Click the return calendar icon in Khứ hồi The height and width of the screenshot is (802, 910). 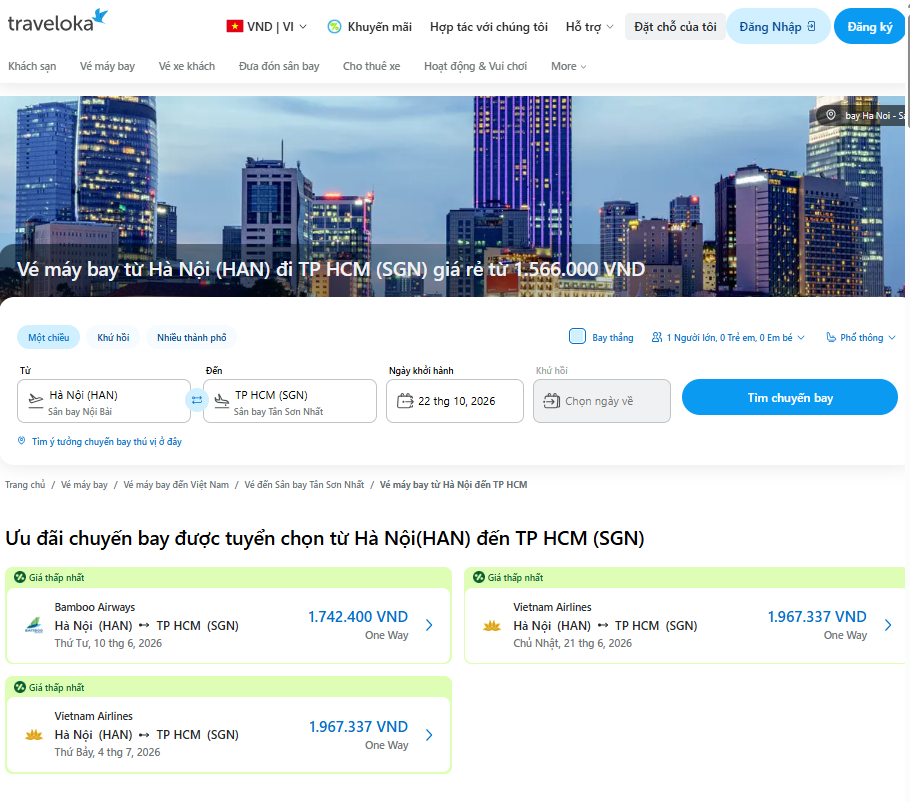[x=551, y=400]
